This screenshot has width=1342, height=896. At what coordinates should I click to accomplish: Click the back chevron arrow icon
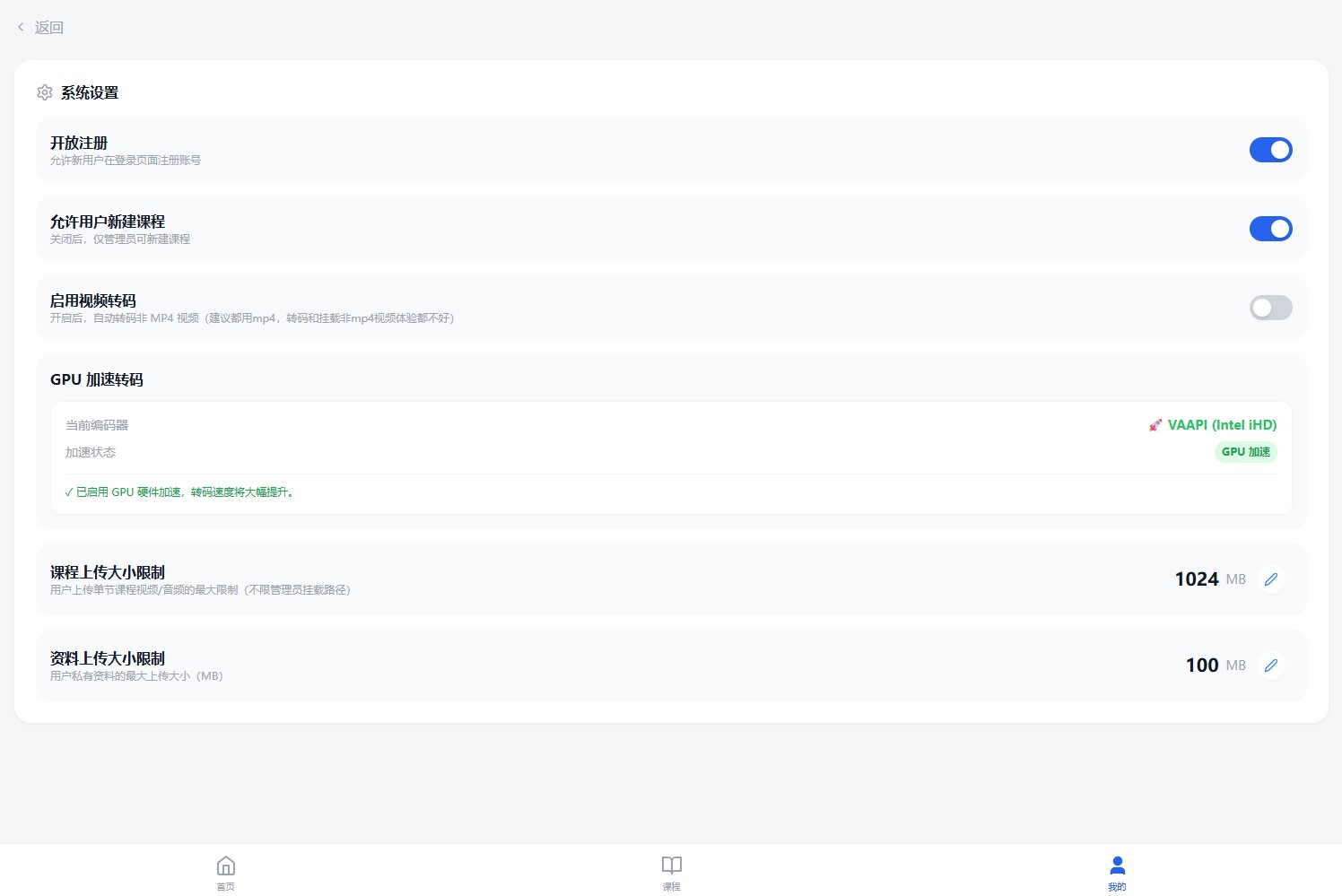pyautogui.click(x=21, y=28)
